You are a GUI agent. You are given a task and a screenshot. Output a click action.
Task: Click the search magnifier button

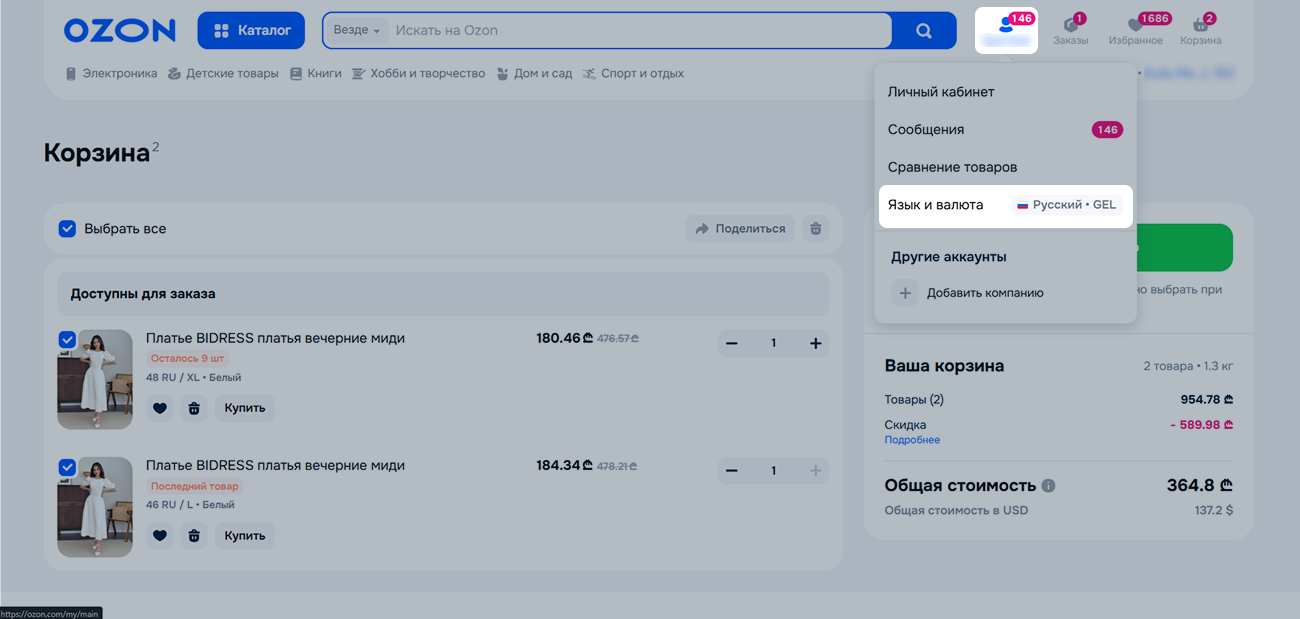(923, 30)
